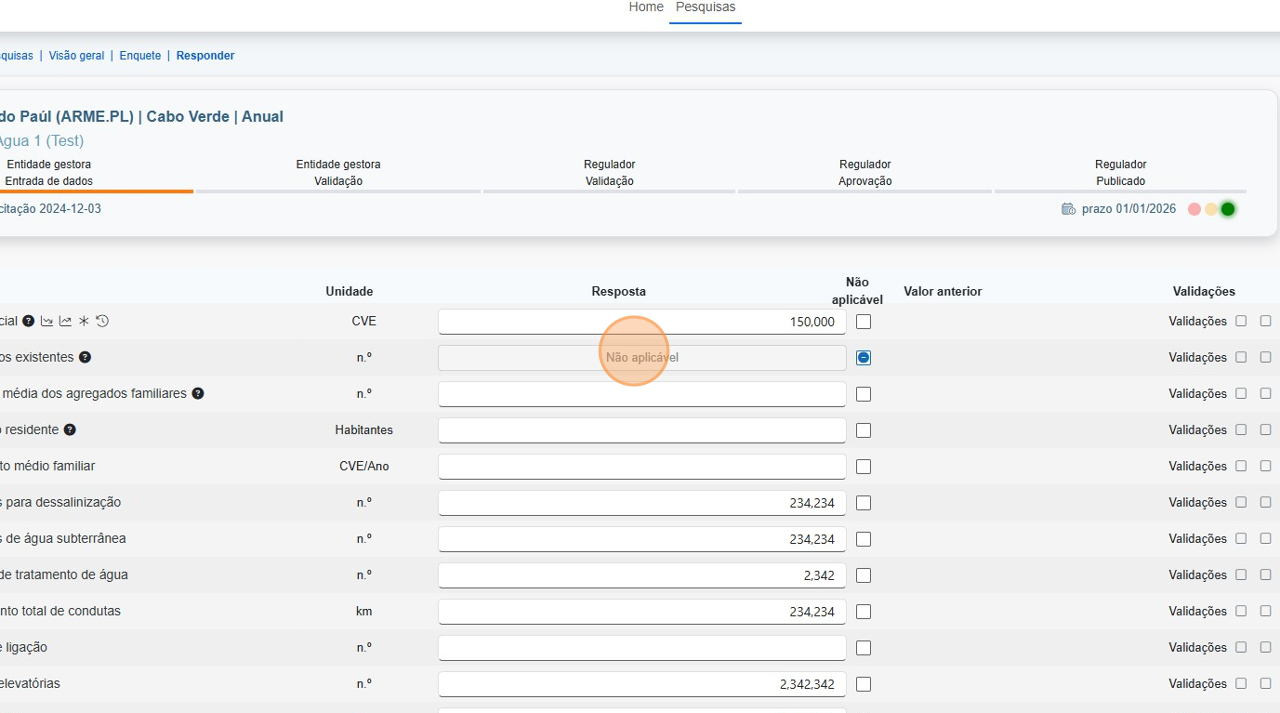Click response field containing 2,342,342
1280x713 pixels.
tap(642, 684)
